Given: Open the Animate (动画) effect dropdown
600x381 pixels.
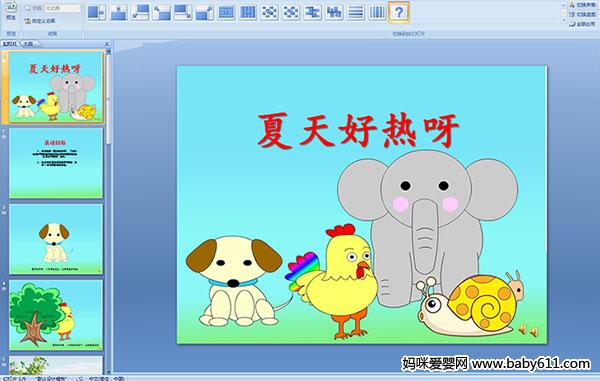Looking at the screenshot, I should (x=63, y=8).
